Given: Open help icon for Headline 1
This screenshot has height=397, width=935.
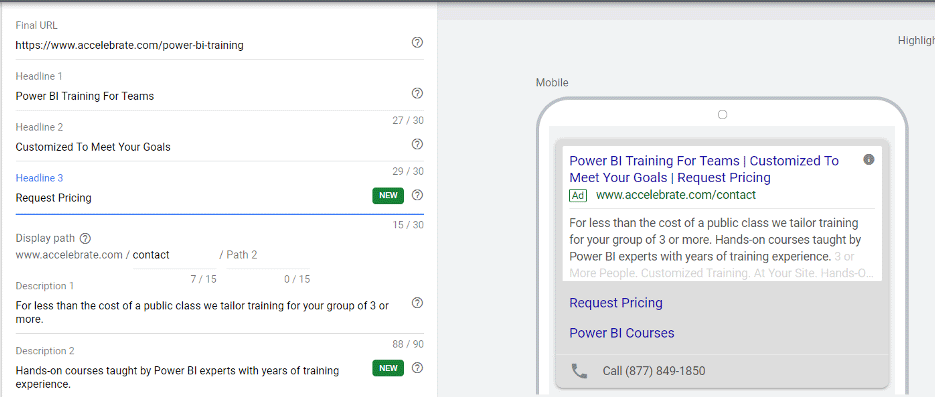Looking at the screenshot, I should coord(417,93).
